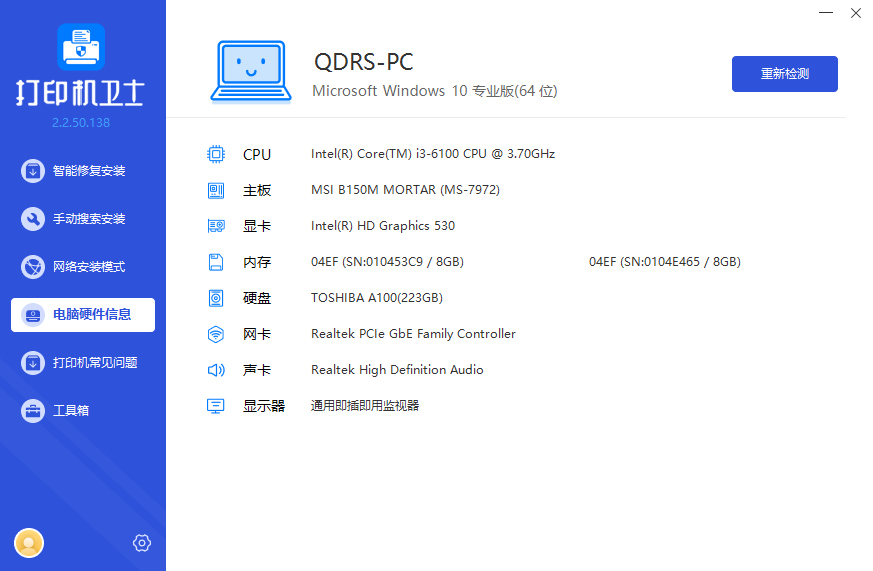Click the 手动搜索安装 search icon
The image size is (873, 571).
point(33,219)
